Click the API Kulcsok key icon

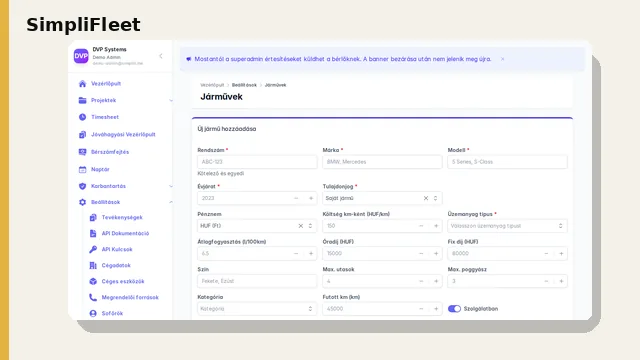(93, 249)
